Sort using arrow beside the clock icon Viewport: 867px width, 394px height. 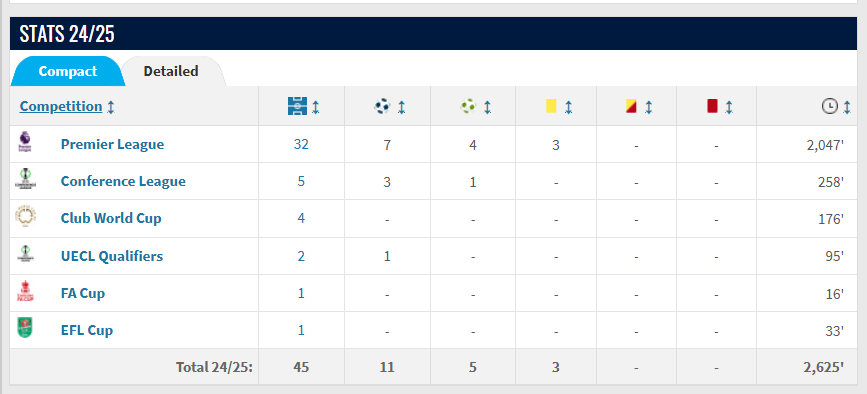(x=847, y=107)
